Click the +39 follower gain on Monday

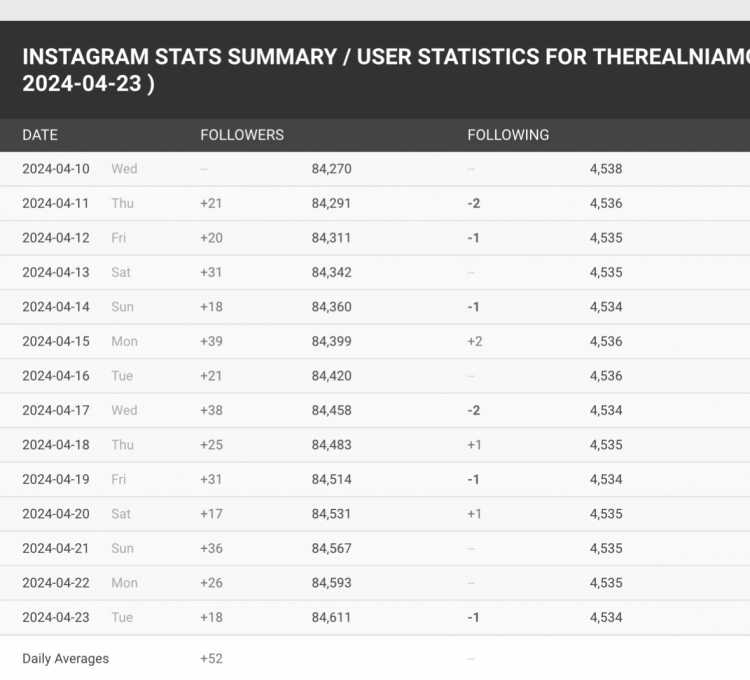tap(211, 341)
